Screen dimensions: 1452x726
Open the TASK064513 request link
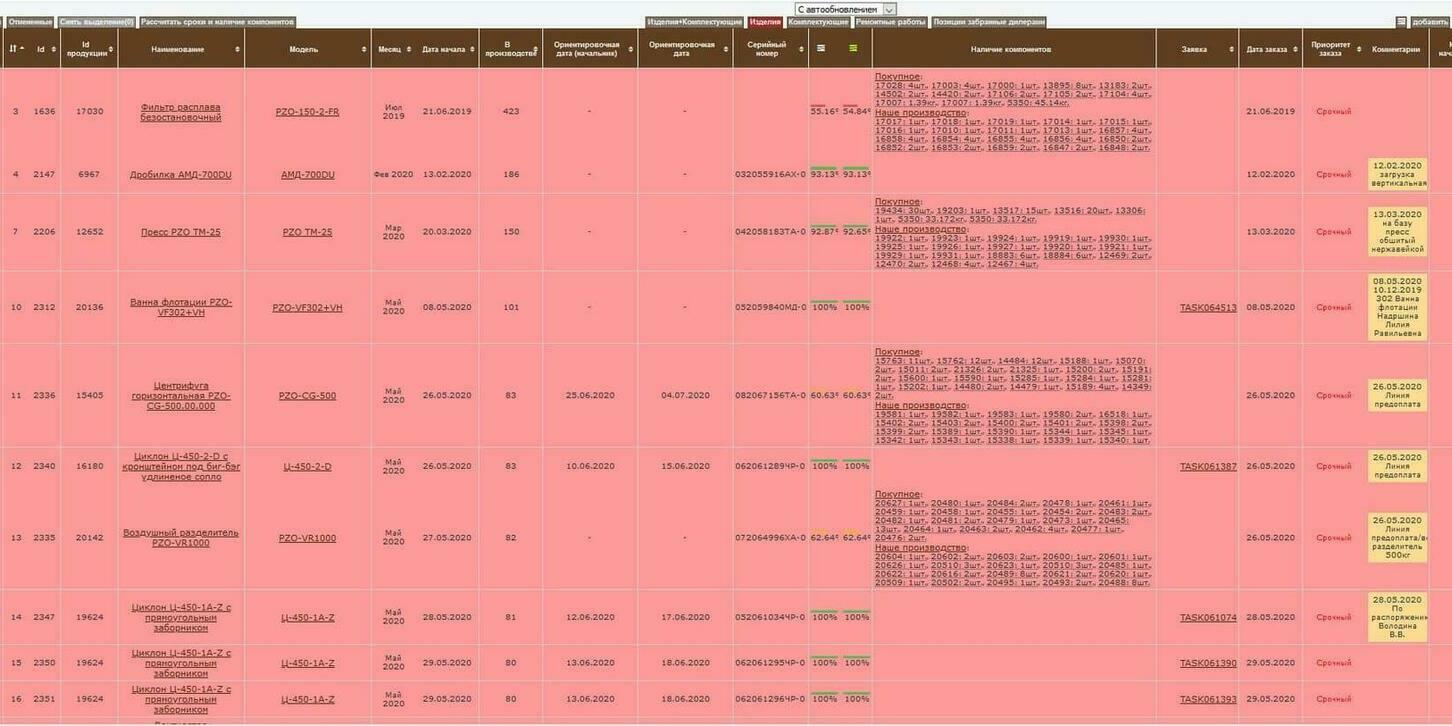(1208, 308)
